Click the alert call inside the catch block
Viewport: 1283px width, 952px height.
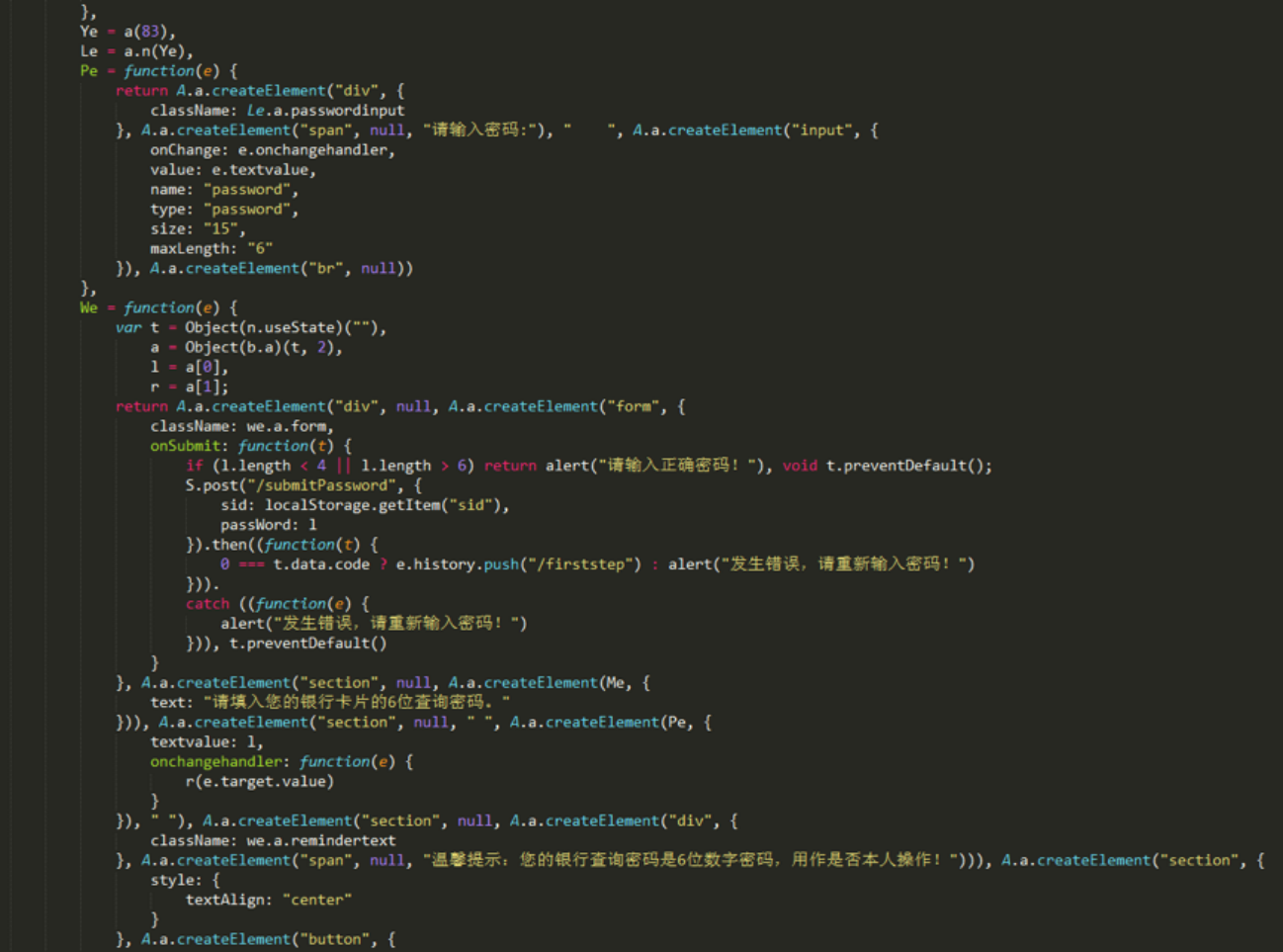point(374,624)
